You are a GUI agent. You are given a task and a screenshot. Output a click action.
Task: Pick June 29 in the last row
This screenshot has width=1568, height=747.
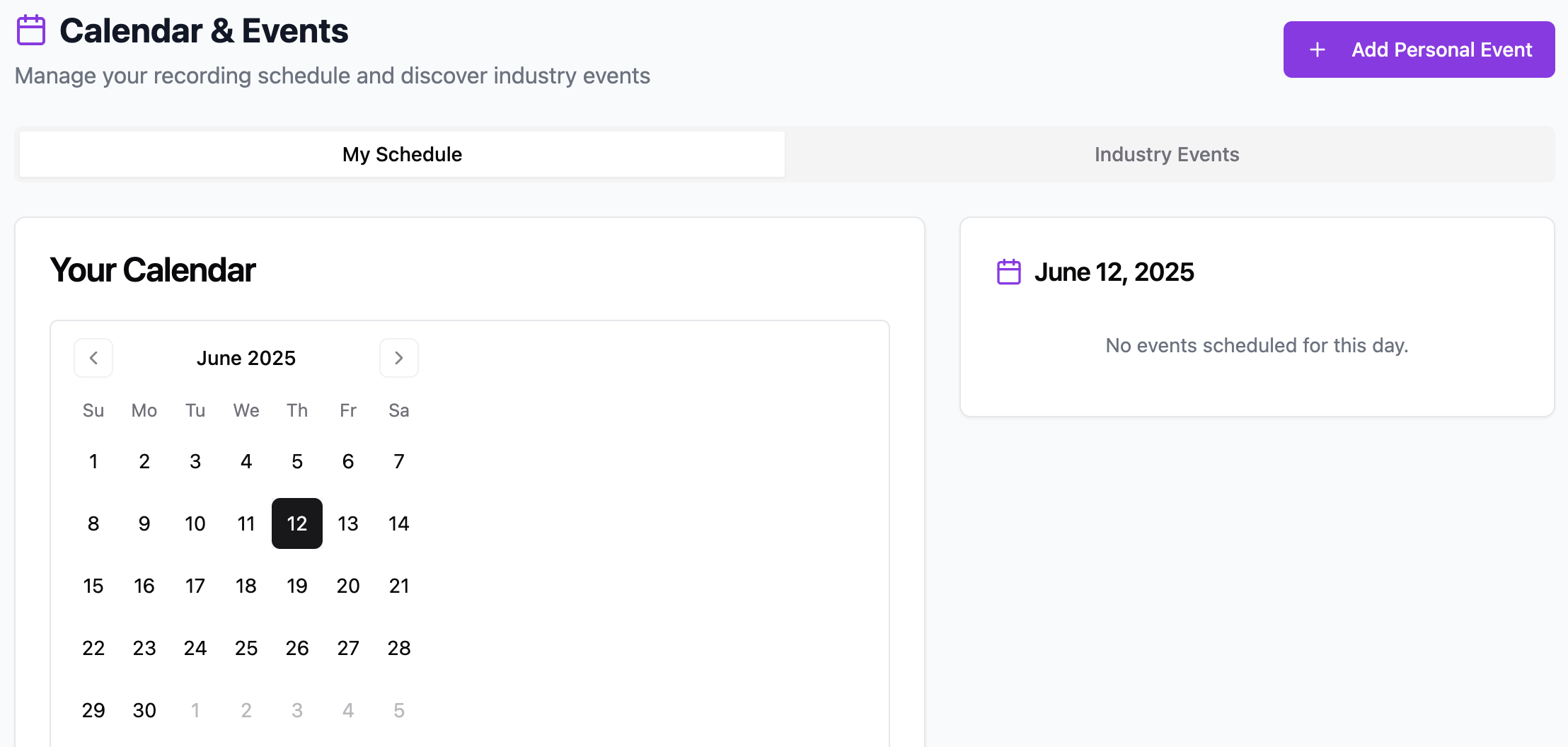[x=93, y=710]
